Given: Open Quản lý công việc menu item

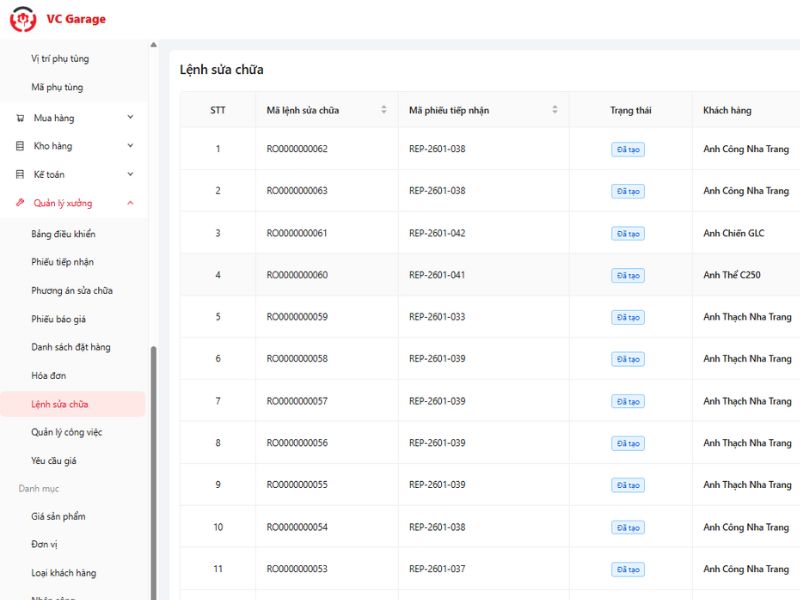Looking at the screenshot, I should [66, 432].
